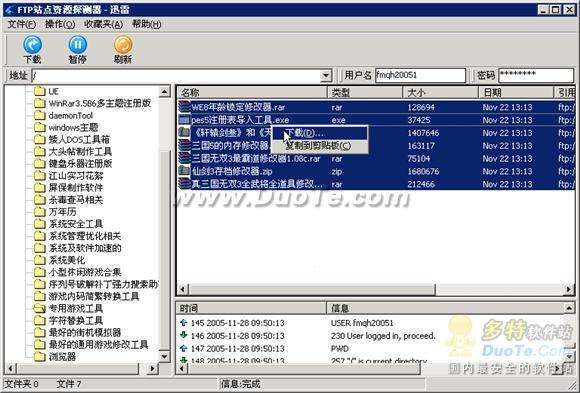
Task: Select the 矮人DOS工具箱 folder icon
Action: [40, 140]
